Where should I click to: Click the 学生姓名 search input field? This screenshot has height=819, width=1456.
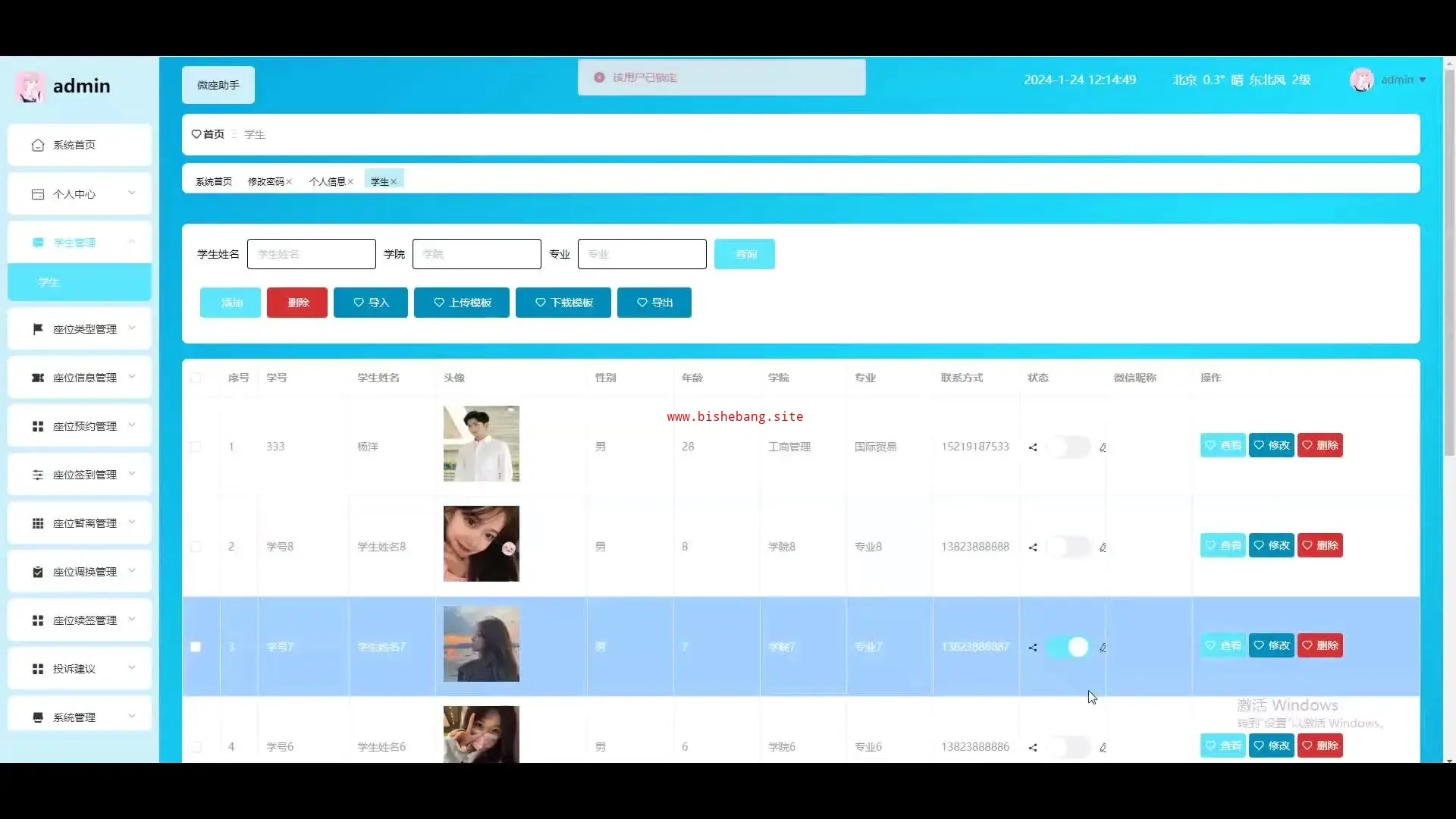tap(311, 254)
